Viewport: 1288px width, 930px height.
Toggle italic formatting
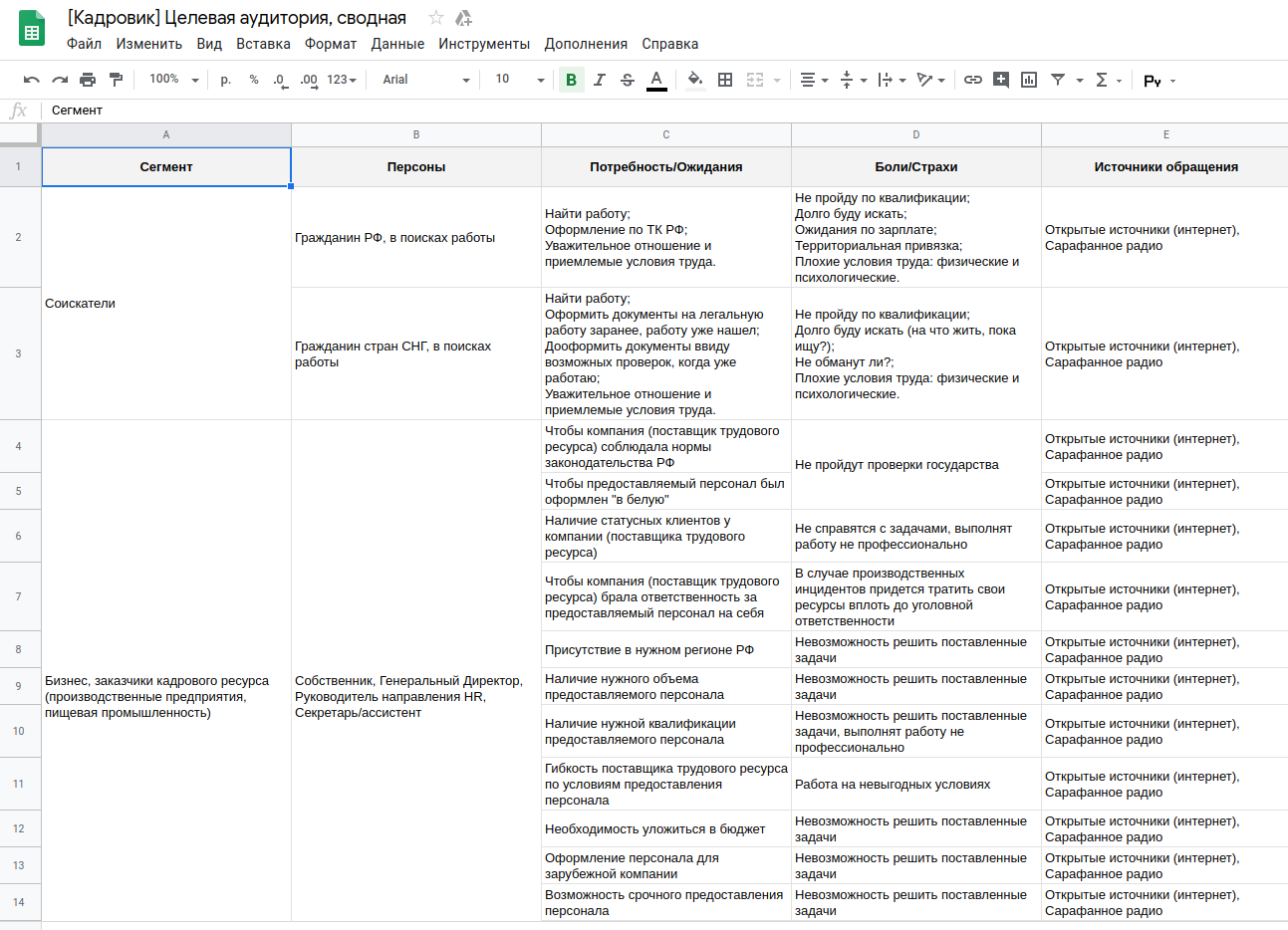click(600, 80)
